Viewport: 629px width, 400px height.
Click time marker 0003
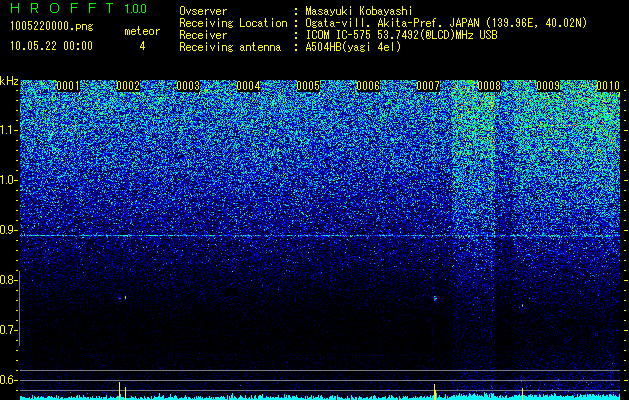point(188,86)
